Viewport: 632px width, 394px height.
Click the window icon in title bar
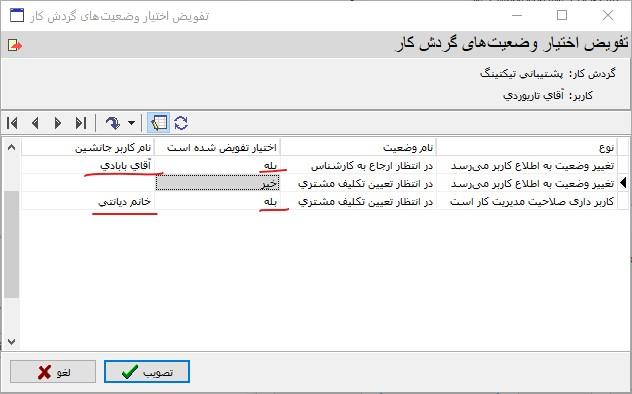(17, 15)
